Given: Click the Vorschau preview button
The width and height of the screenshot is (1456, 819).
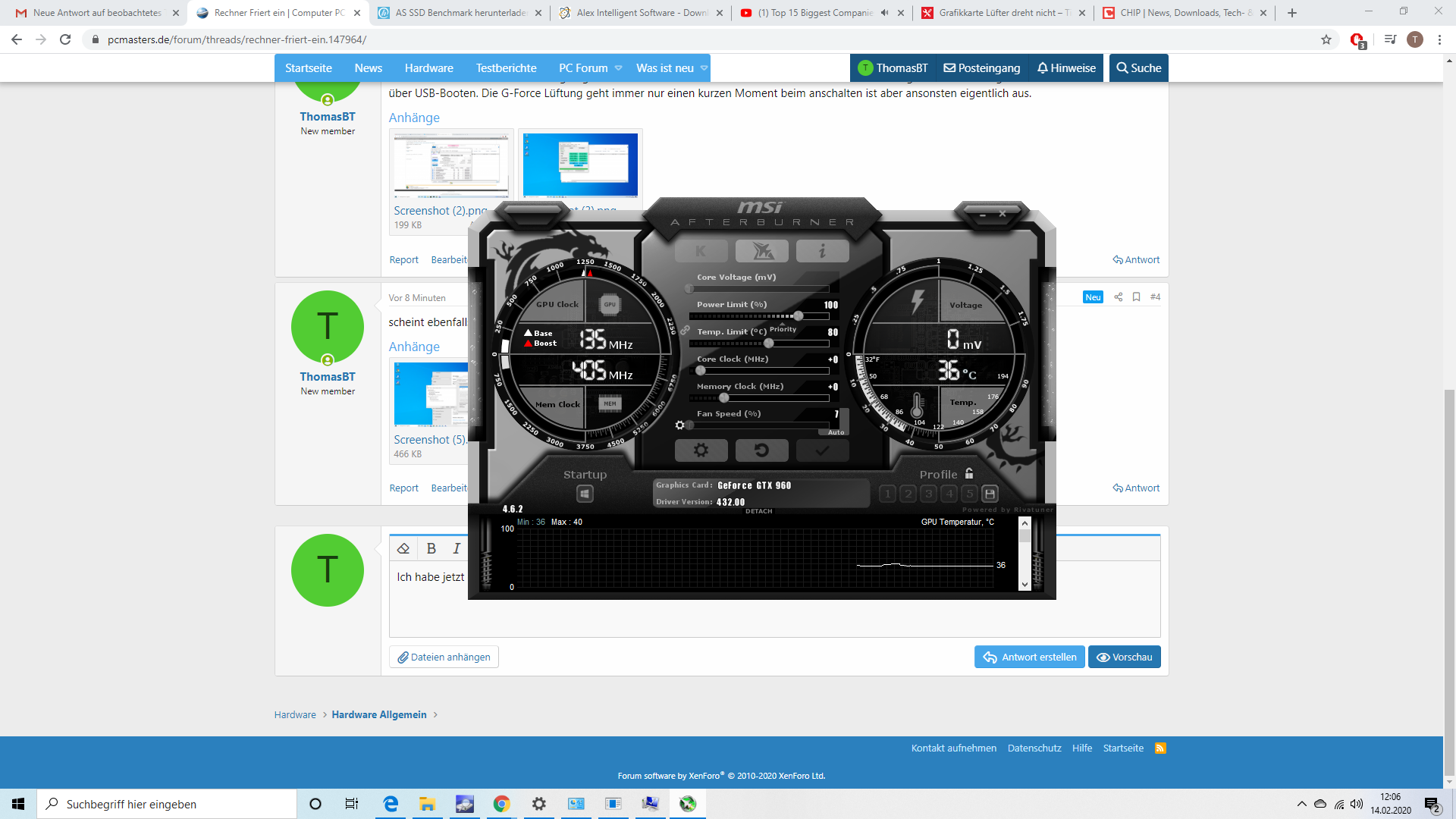Looking at the screenshot, I should [x=1124, y=657].
